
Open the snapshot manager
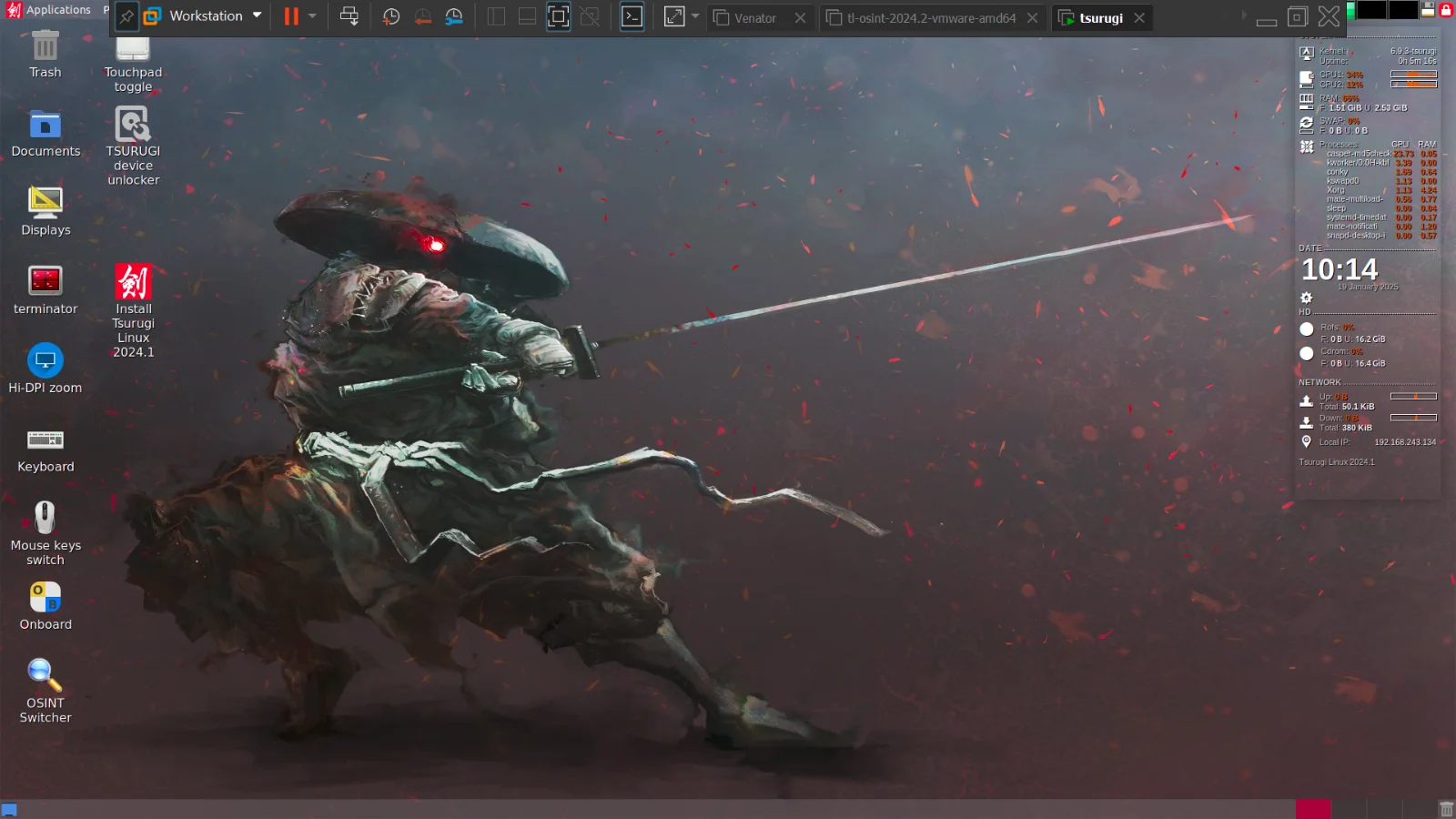point(454,16)
